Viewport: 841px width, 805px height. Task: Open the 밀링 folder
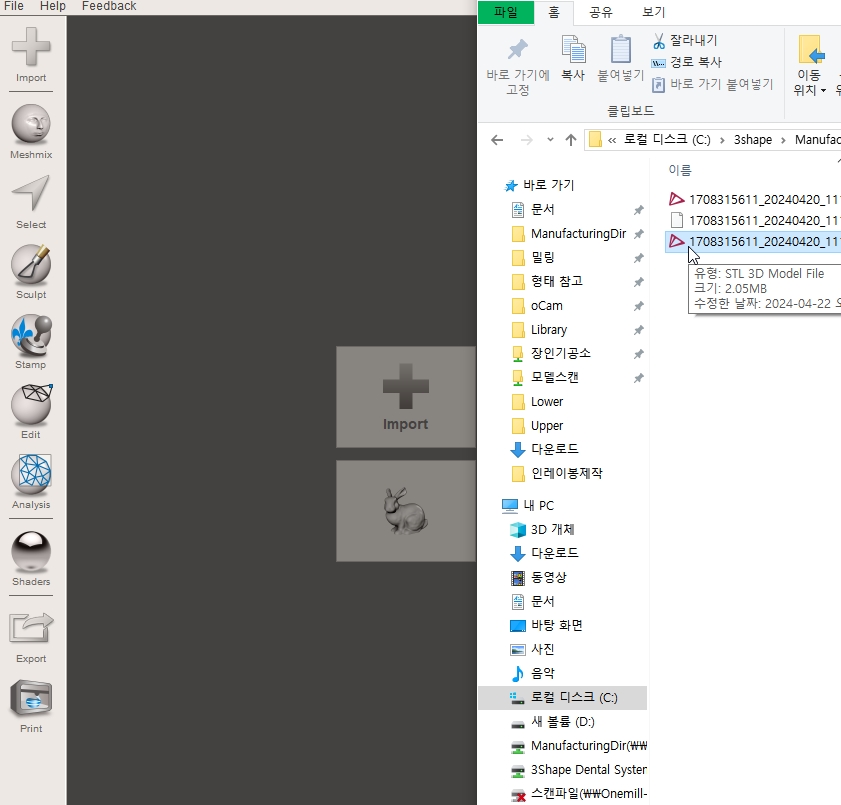click(x=533, y=258)
